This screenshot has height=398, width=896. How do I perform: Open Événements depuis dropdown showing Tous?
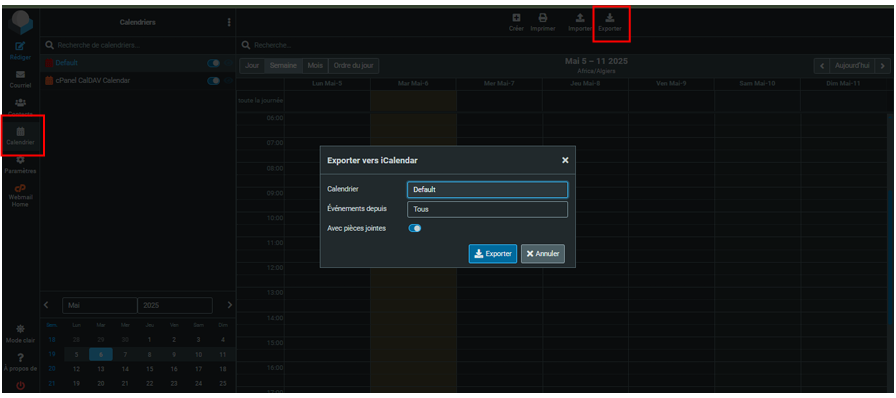(487, 209)
